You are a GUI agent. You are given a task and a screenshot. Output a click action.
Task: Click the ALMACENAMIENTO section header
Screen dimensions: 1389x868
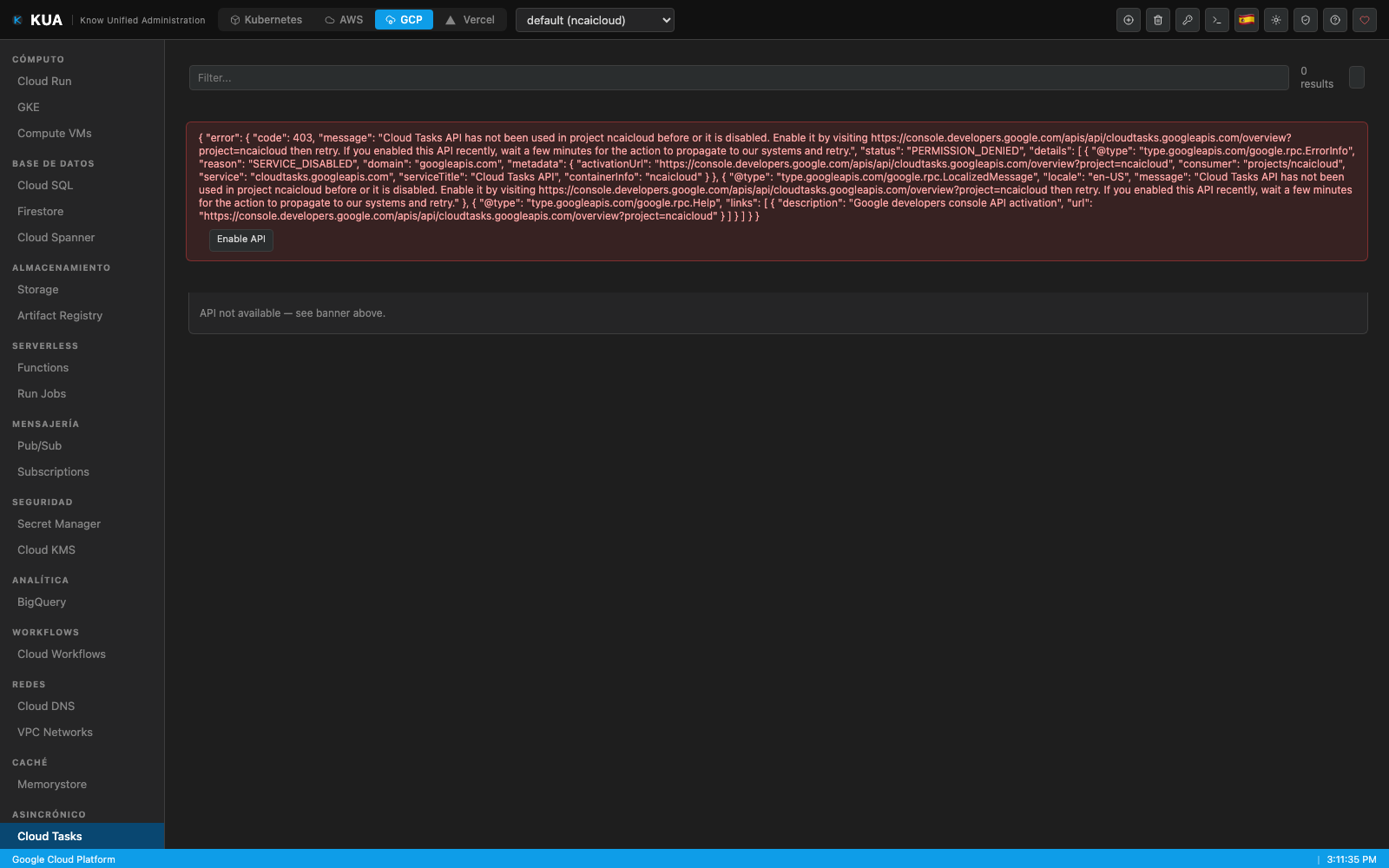[x=61, y=268]
